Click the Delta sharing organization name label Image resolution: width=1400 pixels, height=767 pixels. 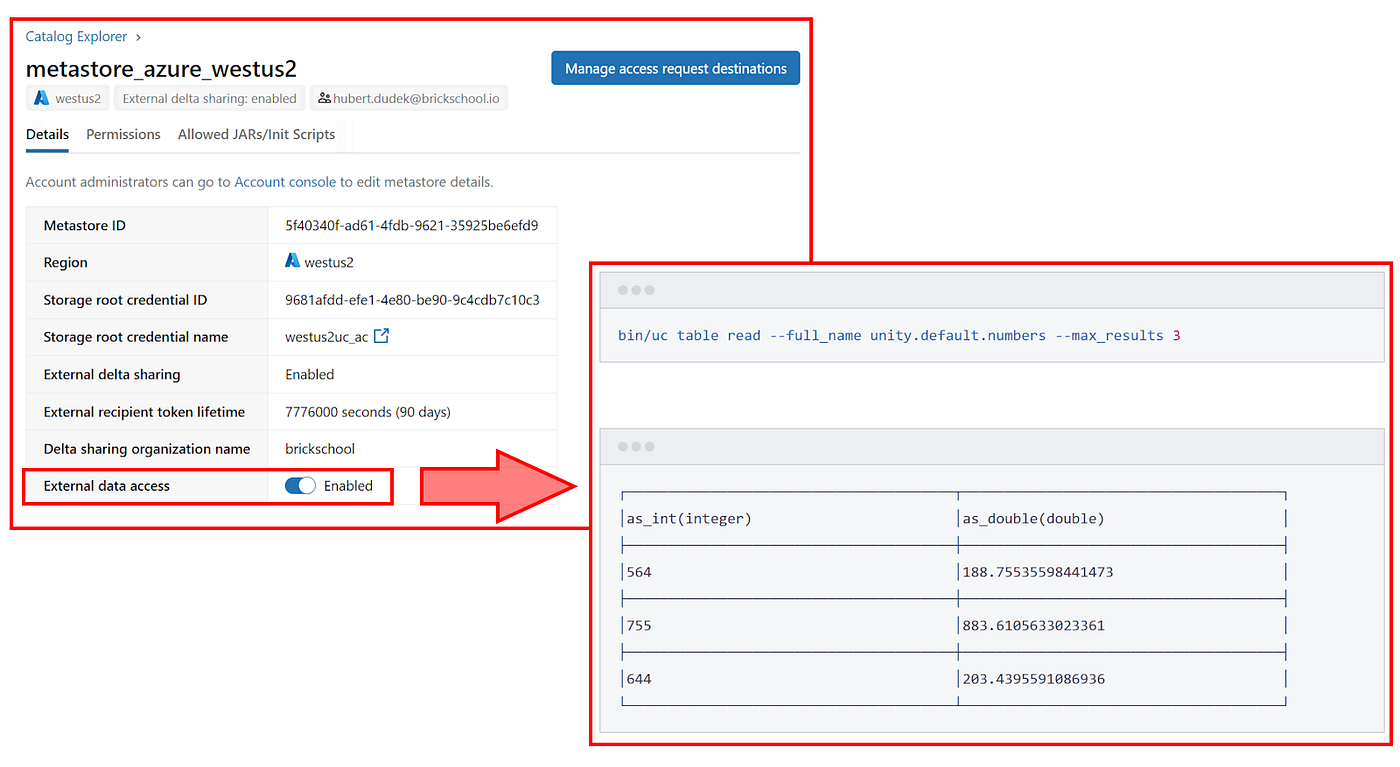click(147, 449)
